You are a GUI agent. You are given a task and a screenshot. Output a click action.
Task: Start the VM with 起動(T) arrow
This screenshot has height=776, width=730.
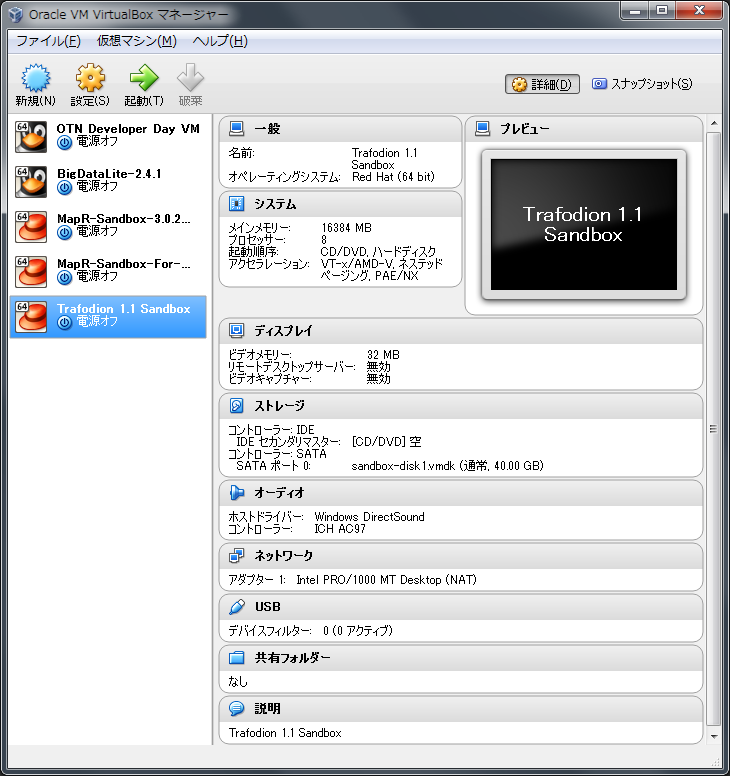pyautogui.click(x=144, y=78)
